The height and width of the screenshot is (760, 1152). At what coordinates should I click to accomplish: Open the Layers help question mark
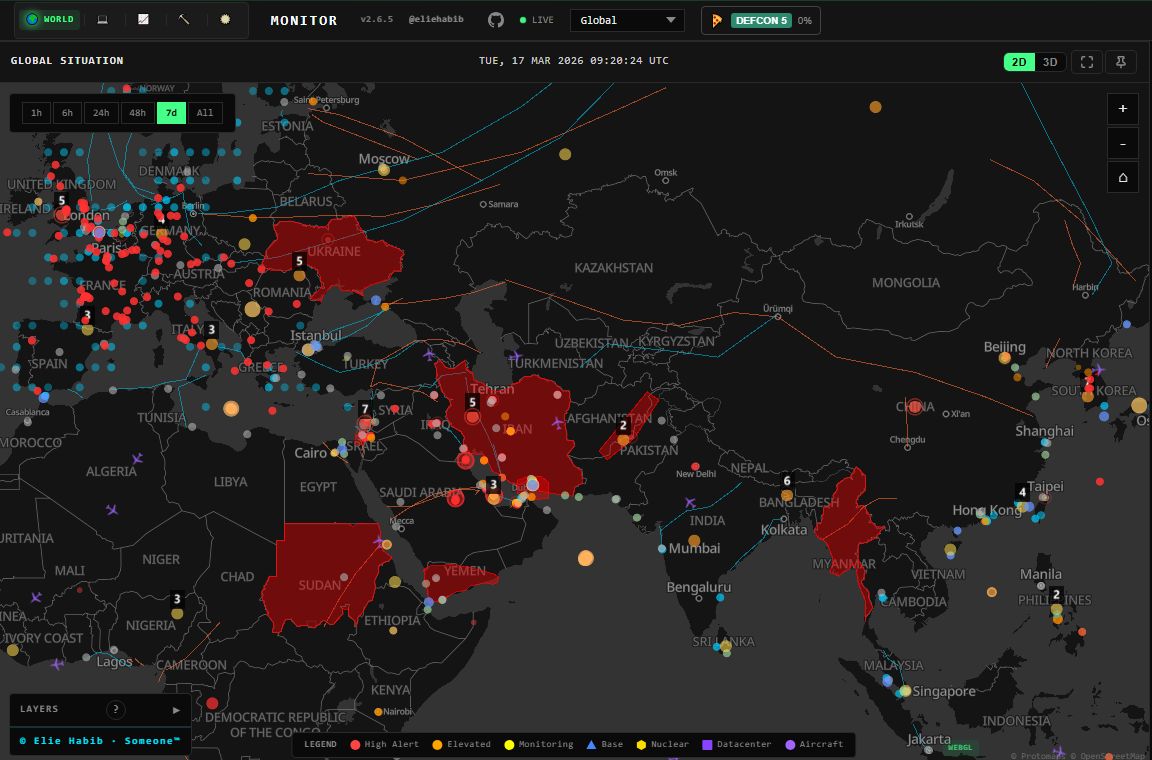[x=116, y=710]
